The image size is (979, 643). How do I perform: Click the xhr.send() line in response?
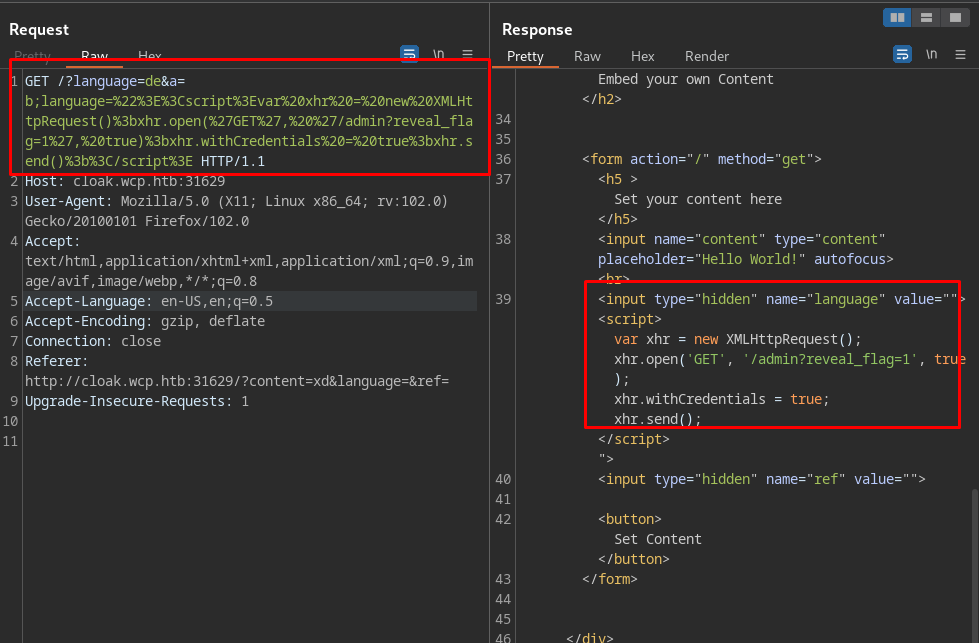(x=657, y=419)
